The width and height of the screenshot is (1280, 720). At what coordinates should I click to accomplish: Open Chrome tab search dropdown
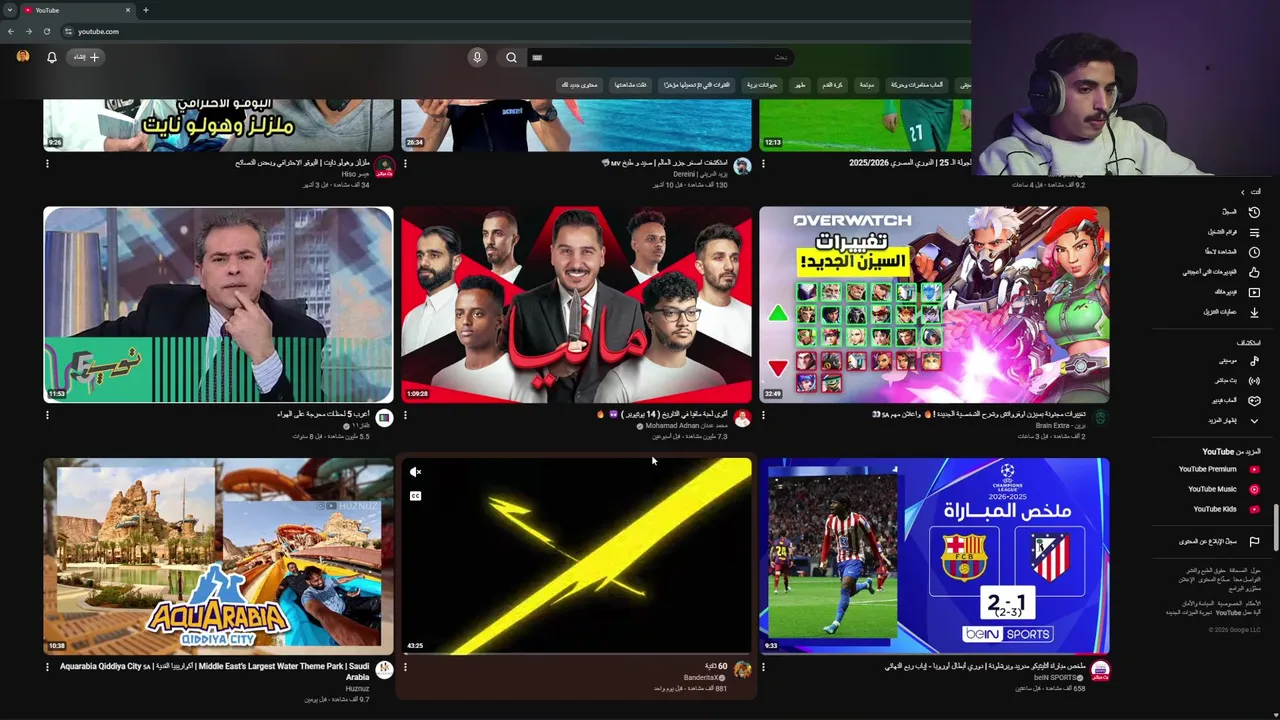[x=9, y=10]
